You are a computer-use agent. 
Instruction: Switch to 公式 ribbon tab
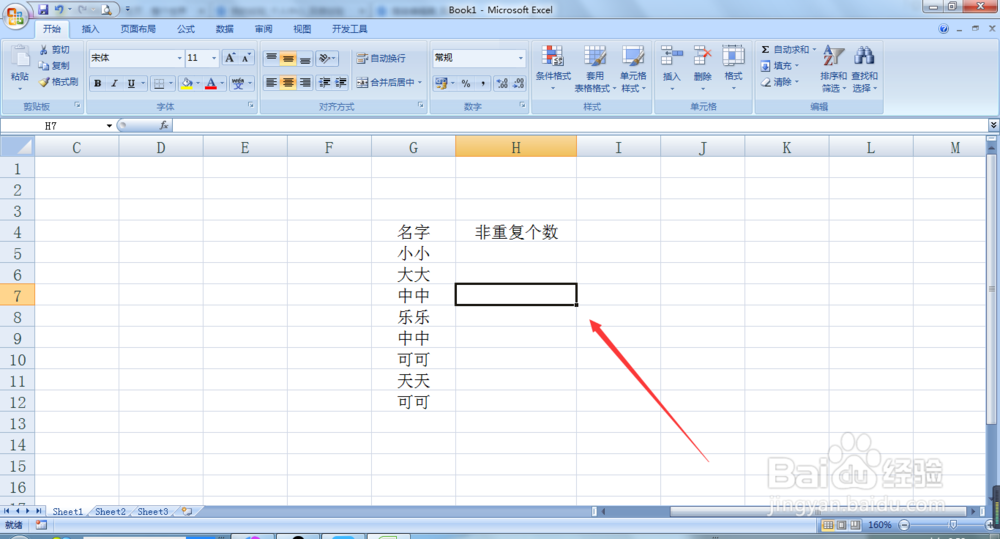pyautogui.click(x=186, y=29)
